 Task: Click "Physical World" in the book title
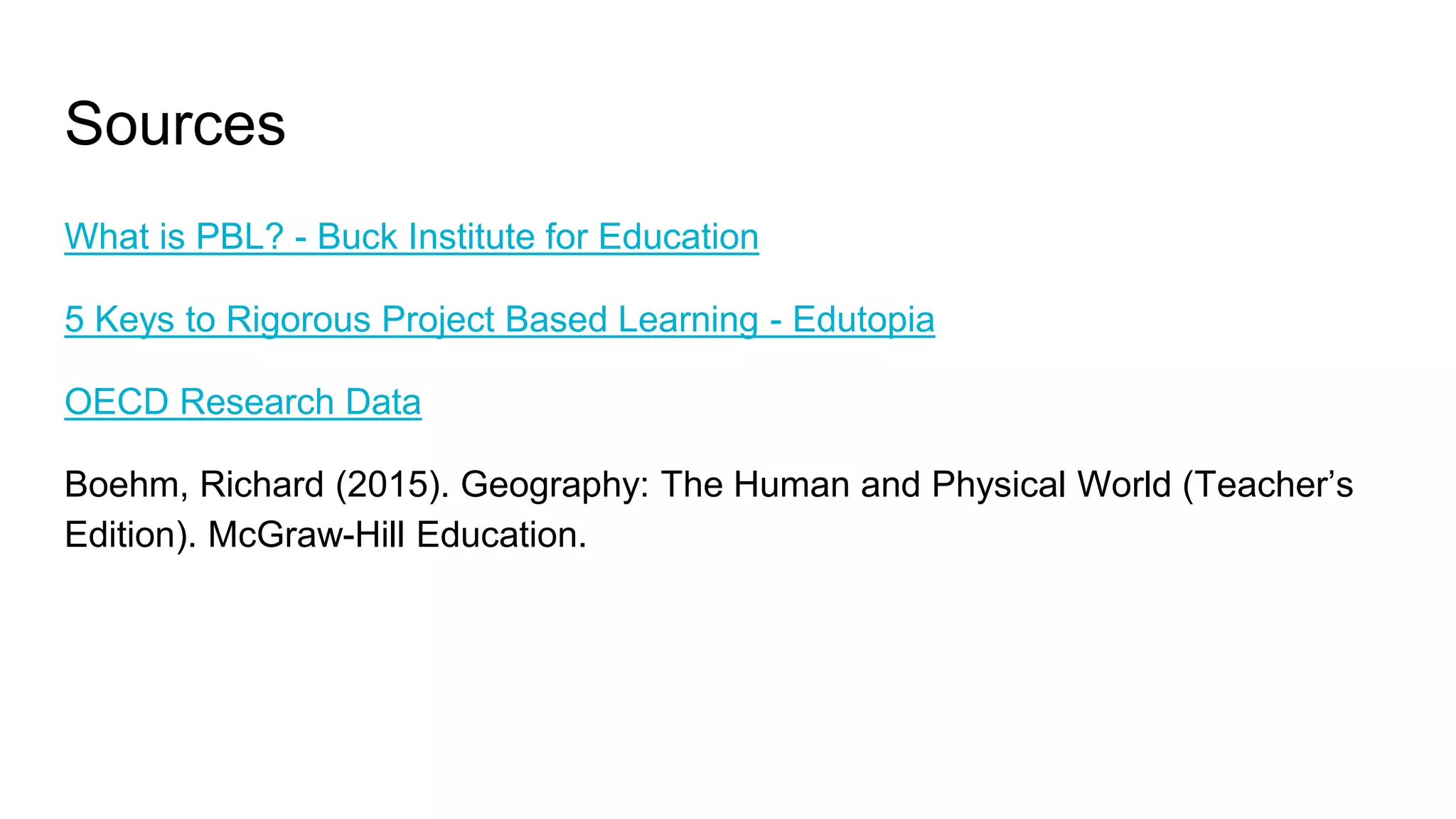tap(1051, 485)
